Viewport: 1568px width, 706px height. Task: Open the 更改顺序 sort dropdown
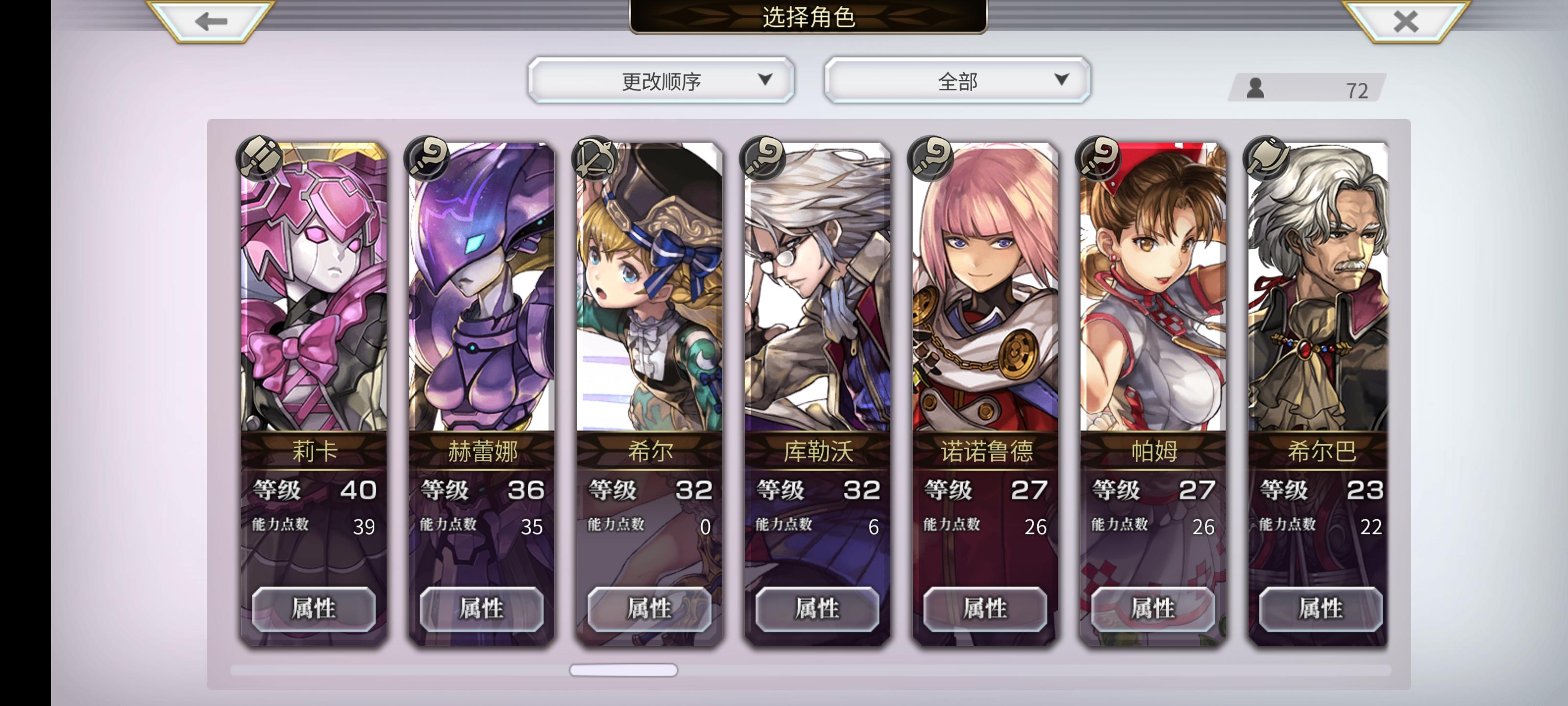point(661,80)
